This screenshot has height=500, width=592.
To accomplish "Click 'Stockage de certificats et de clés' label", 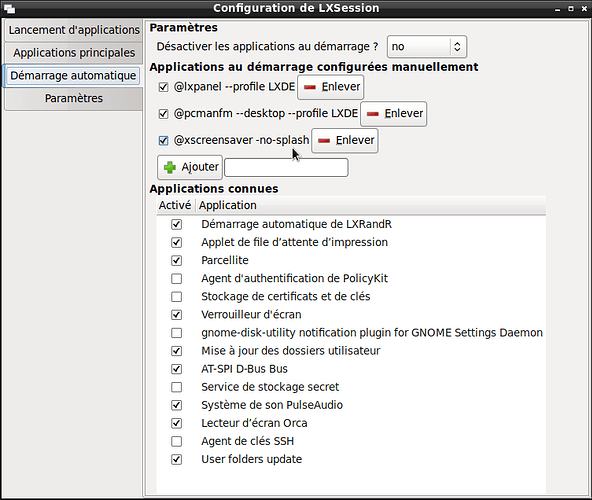I will pos(285,297).
